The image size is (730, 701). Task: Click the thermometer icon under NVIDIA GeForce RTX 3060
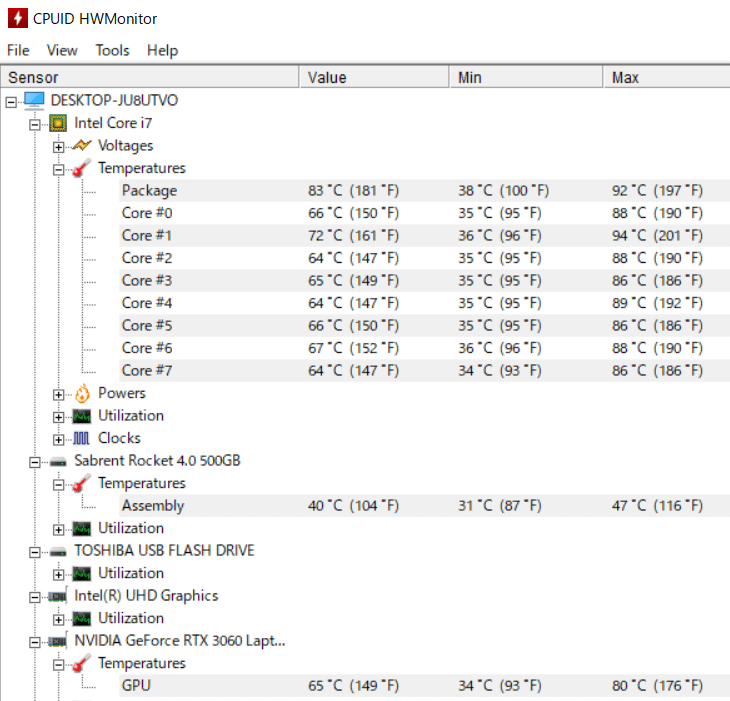tap(81, 663)
